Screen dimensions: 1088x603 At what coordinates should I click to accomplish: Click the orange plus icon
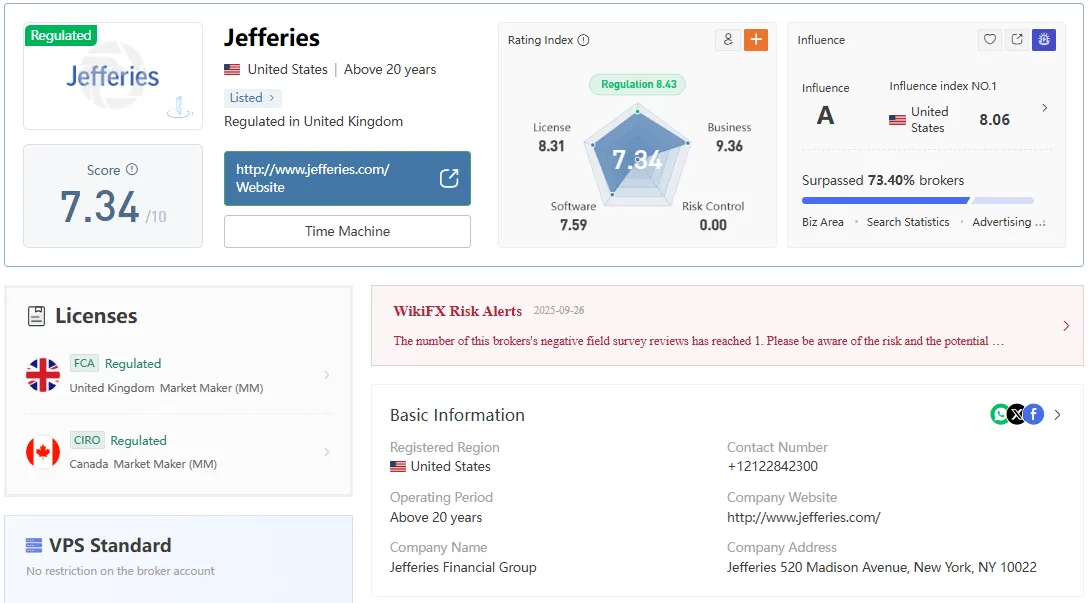click(x=756, y=40)
